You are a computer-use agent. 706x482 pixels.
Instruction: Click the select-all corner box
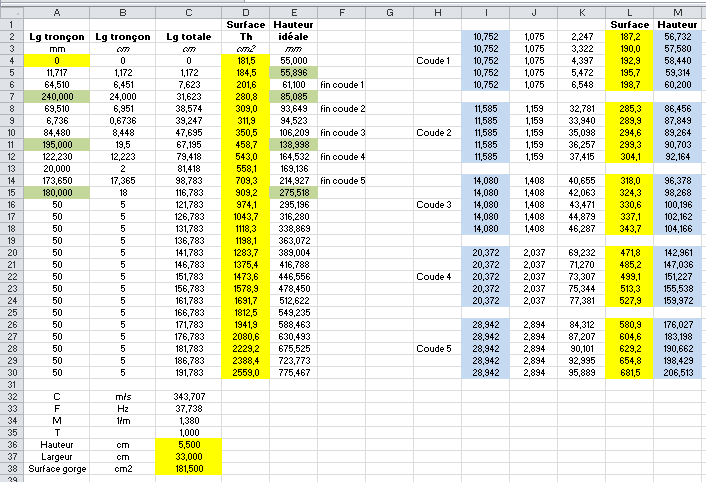click(x=12, y=13)
